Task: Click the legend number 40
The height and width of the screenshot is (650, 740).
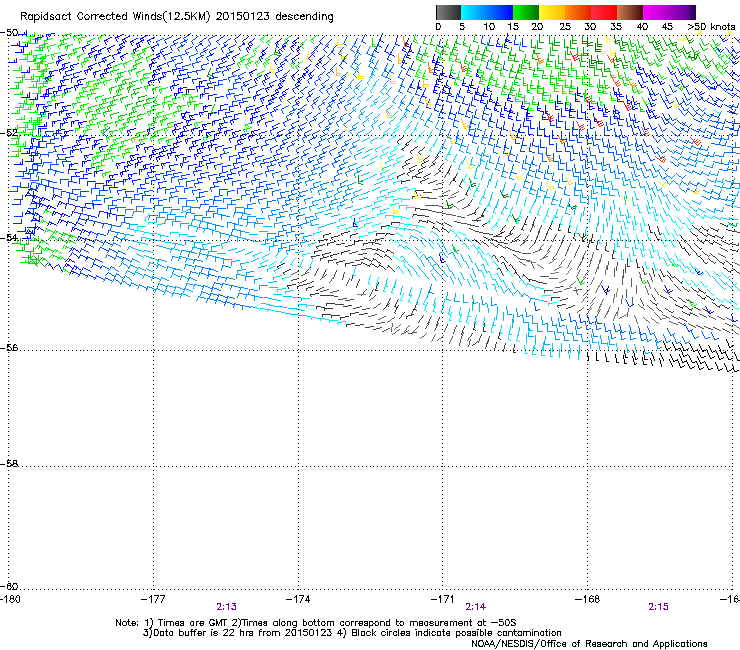Action: tap(642, 27)
